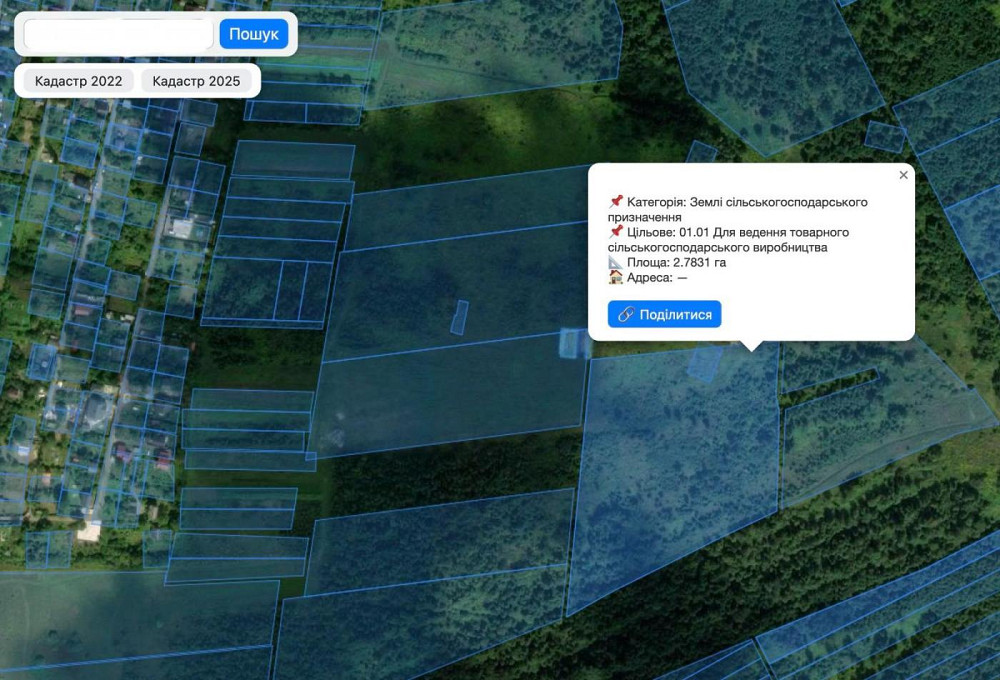
Task: Click the tiny parcel inside the highlighted plot
Action: pyautogui.click(x=704, y=363)
